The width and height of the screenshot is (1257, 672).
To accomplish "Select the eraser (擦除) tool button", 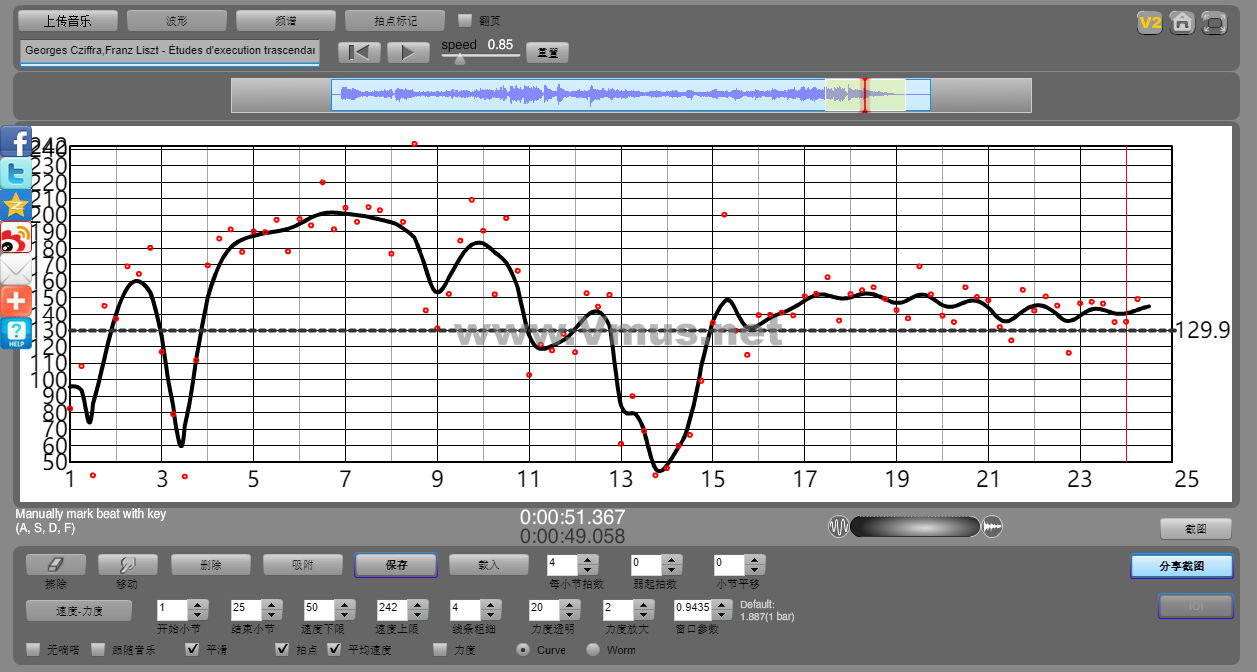I will (x=56, y=565).
